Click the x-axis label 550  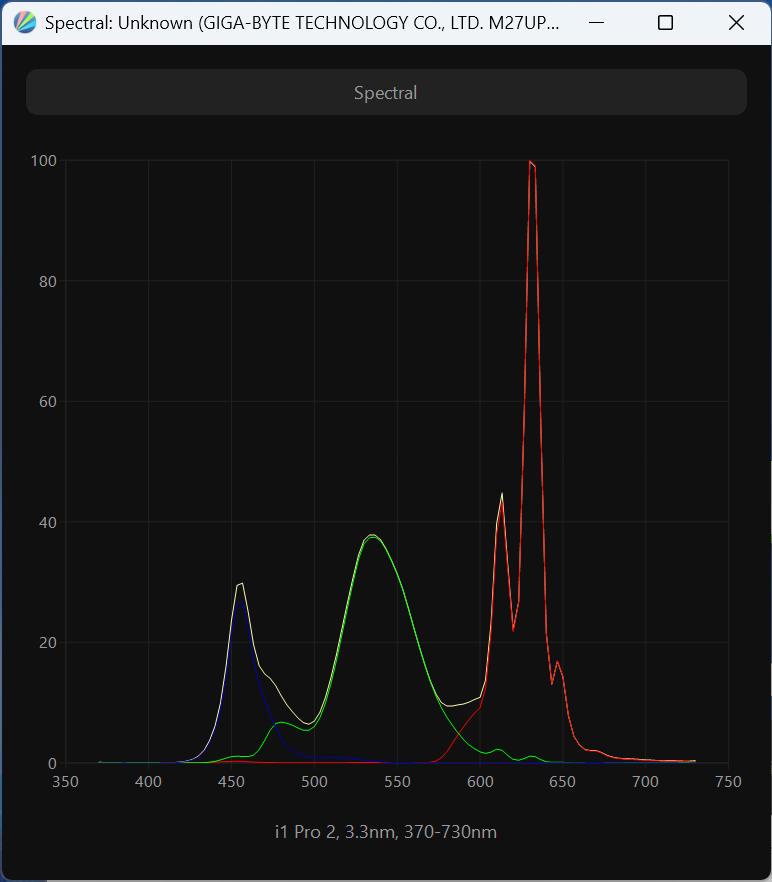point(397,782)
